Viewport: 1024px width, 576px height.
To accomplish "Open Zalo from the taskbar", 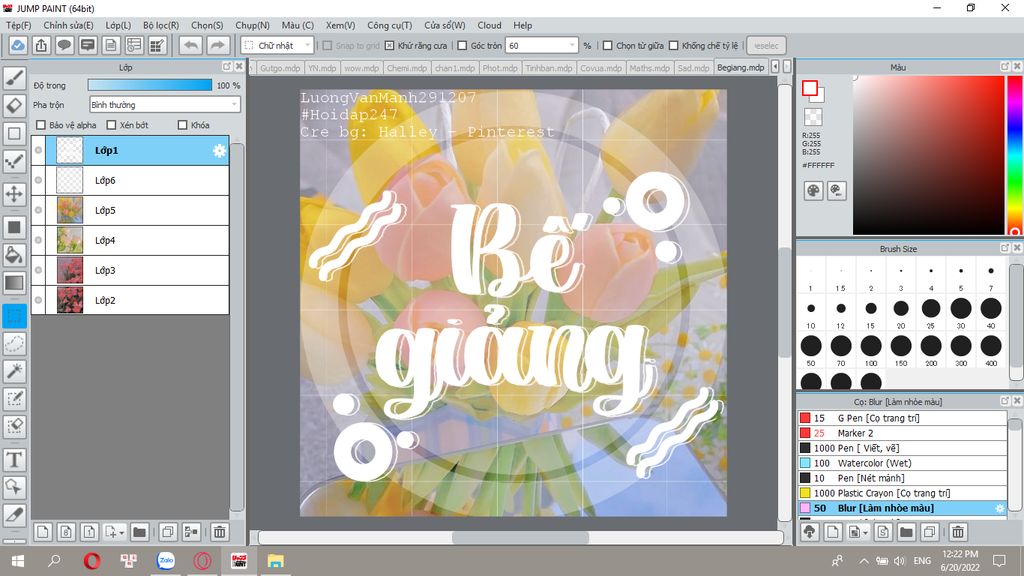I will (x=166, y=560).
